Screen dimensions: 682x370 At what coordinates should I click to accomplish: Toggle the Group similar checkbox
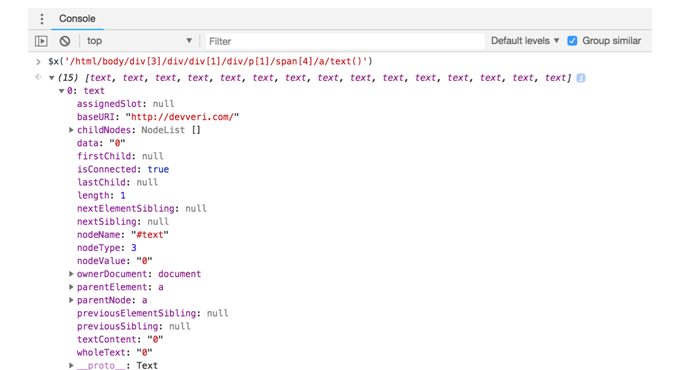572,41
